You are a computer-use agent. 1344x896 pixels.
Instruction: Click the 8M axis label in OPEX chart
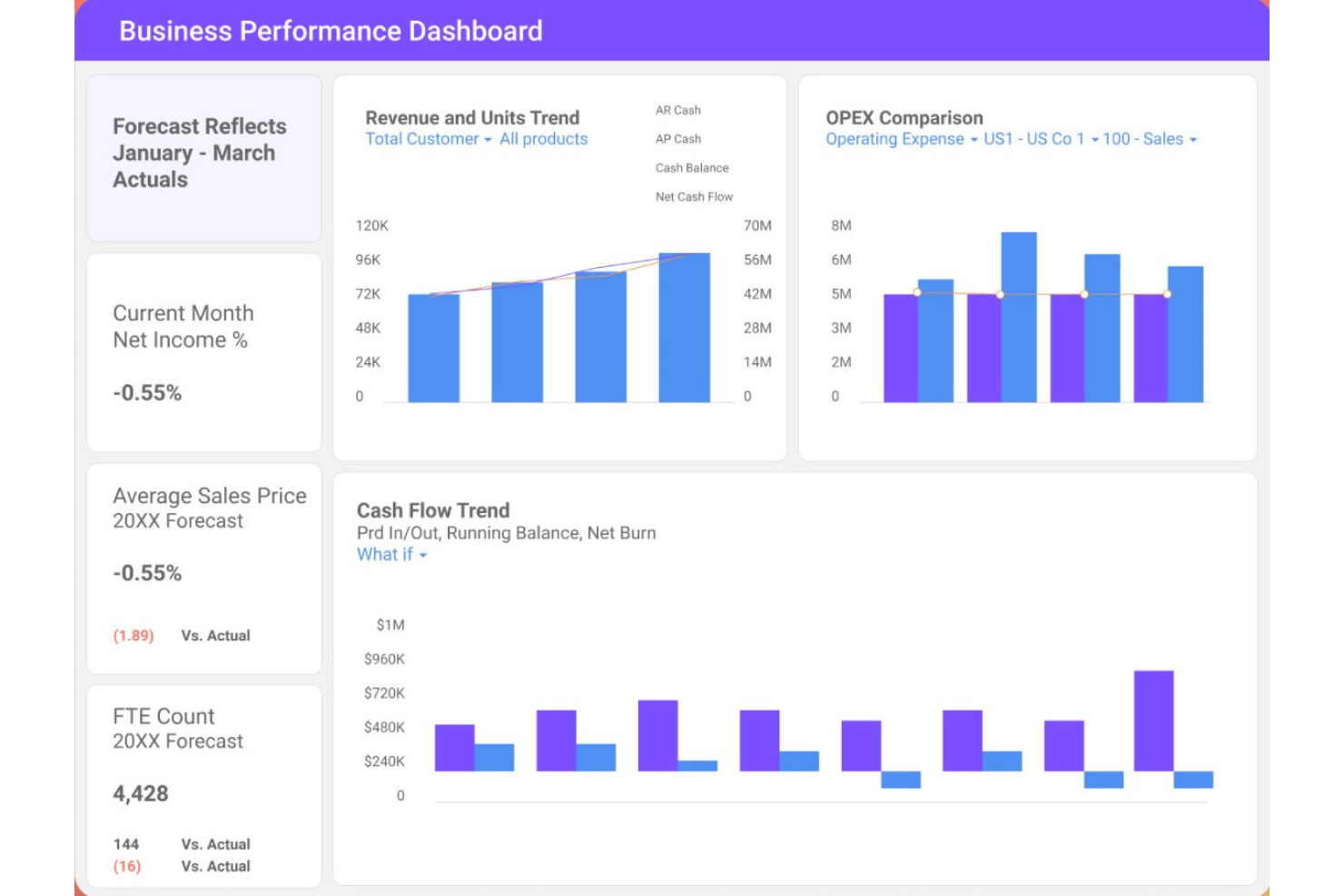(841, 225)
